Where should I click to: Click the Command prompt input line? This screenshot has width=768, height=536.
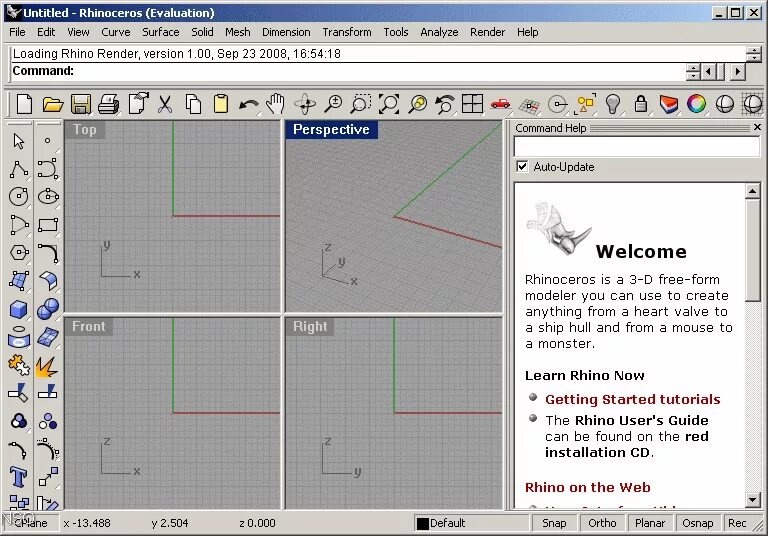pyautogui.click(x=348, y=71)
